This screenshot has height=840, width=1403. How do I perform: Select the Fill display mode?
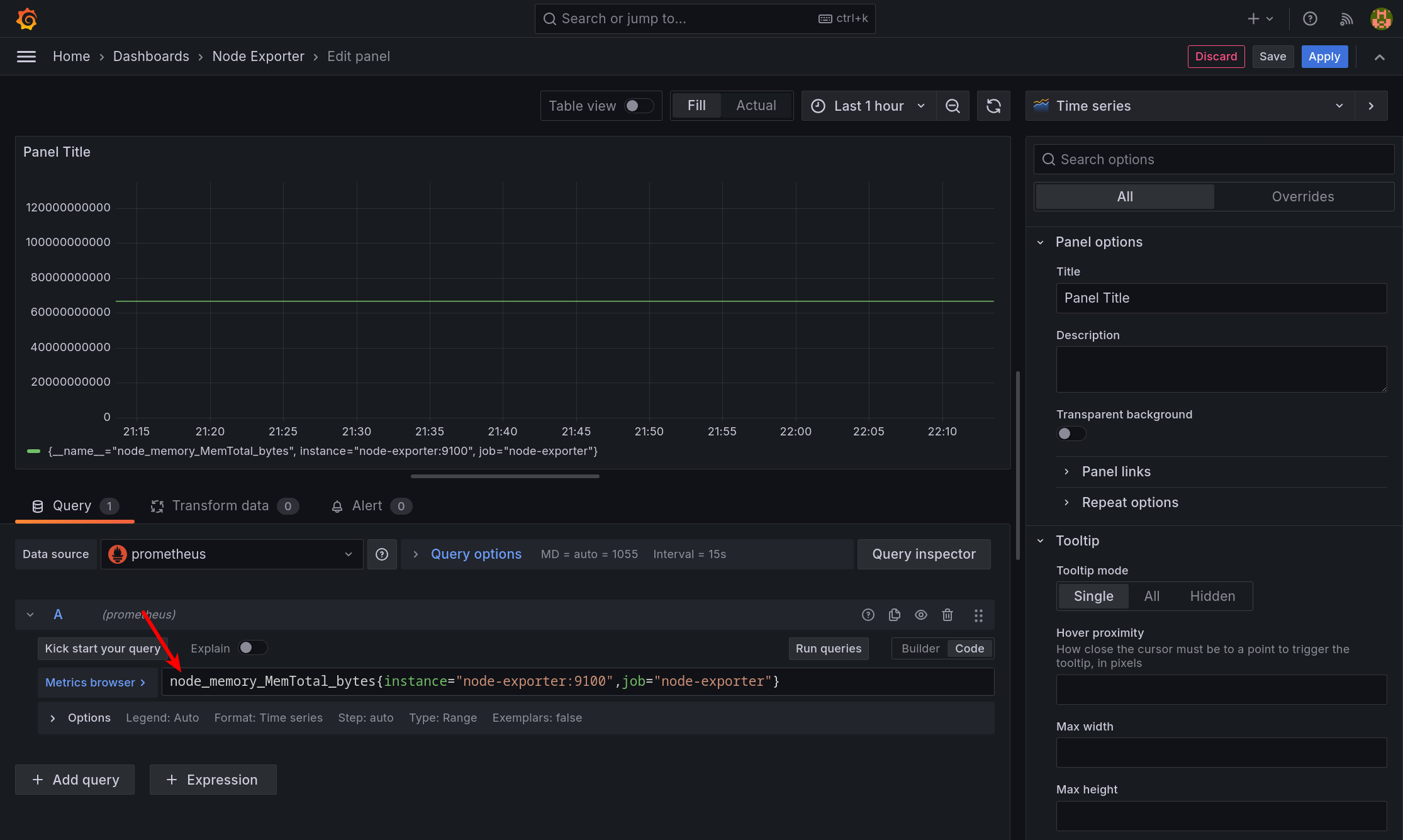tap(696, 106)
